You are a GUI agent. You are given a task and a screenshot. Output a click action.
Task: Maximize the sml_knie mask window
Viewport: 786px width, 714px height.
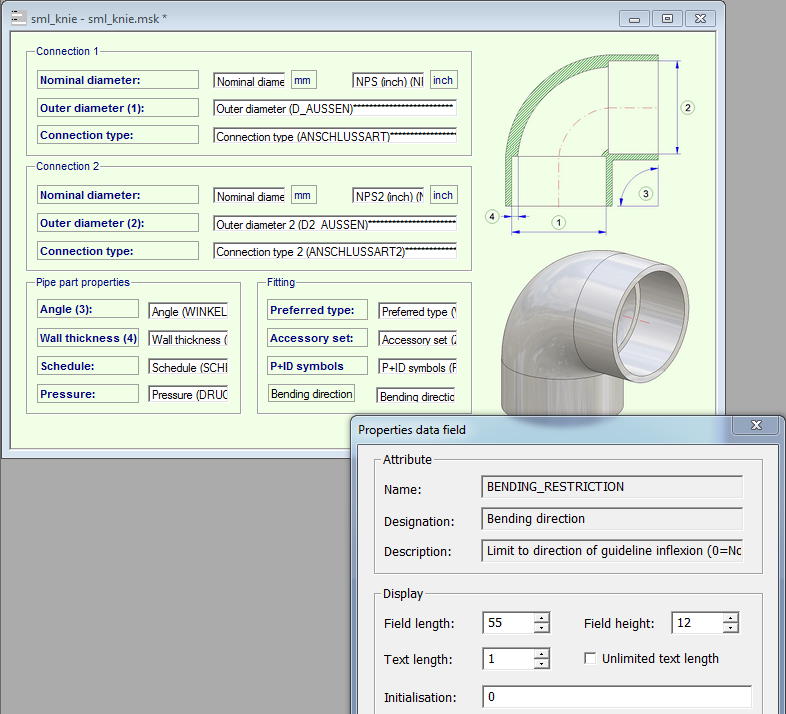(666, 18)
